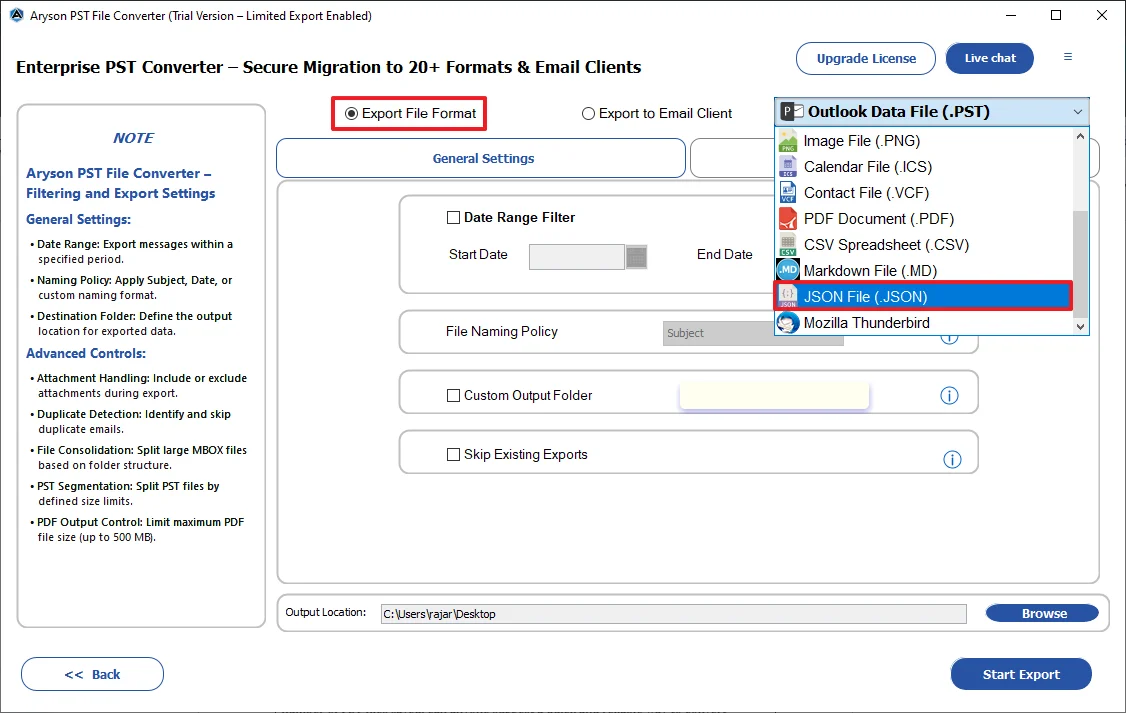Choose Markdown File (.MD) format
This screenshot has width=1126, height=713.
(923, 271)
